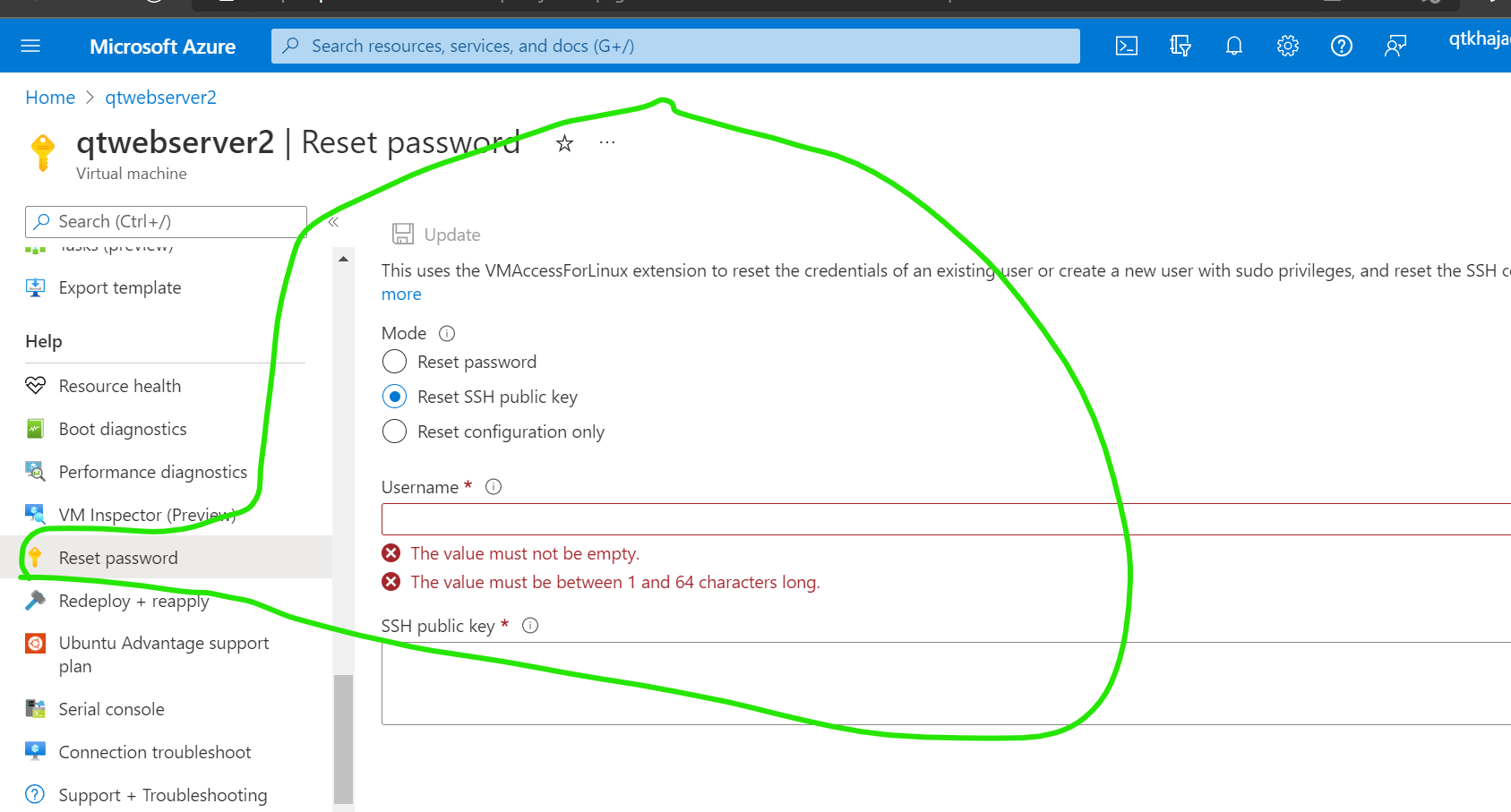
Task: Select the Reset password radio option
Action: tap(394, 362)
